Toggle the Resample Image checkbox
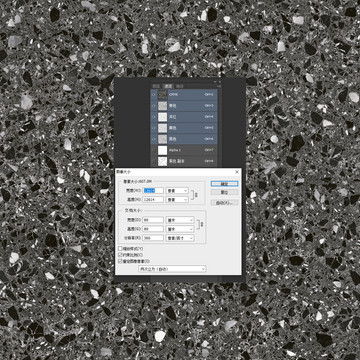This screenshot has height=360, width=360. (121, 261)
